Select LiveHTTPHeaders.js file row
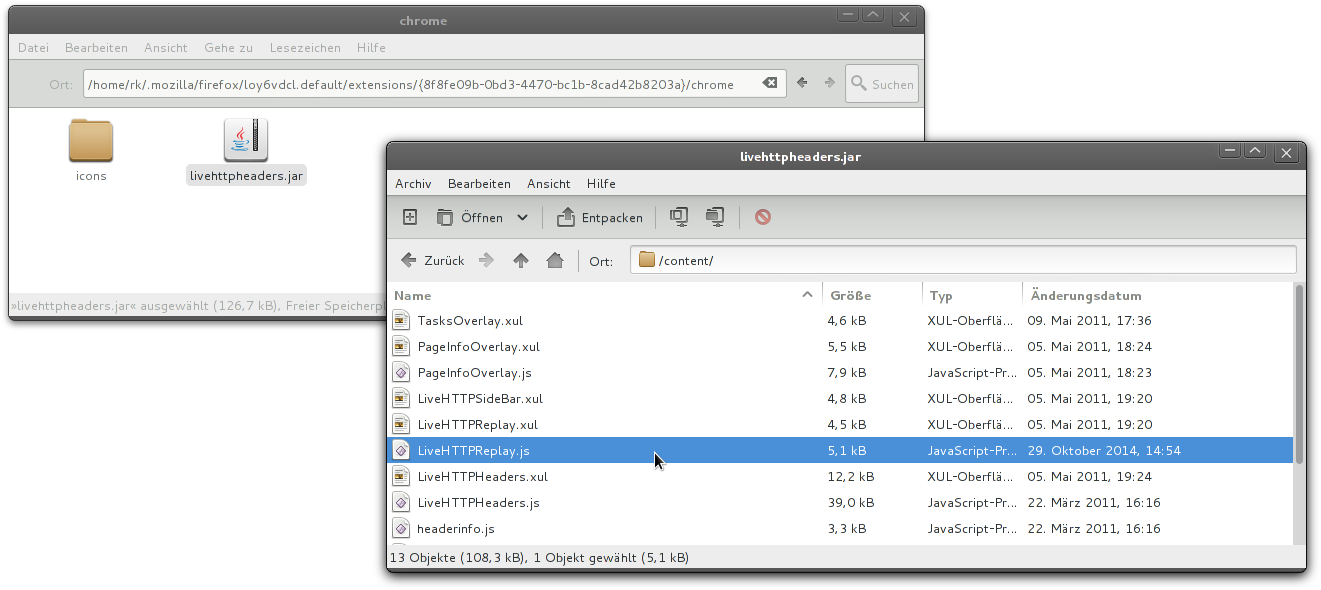This screenshot has height=590, width=1321. [x=840, y=503]
